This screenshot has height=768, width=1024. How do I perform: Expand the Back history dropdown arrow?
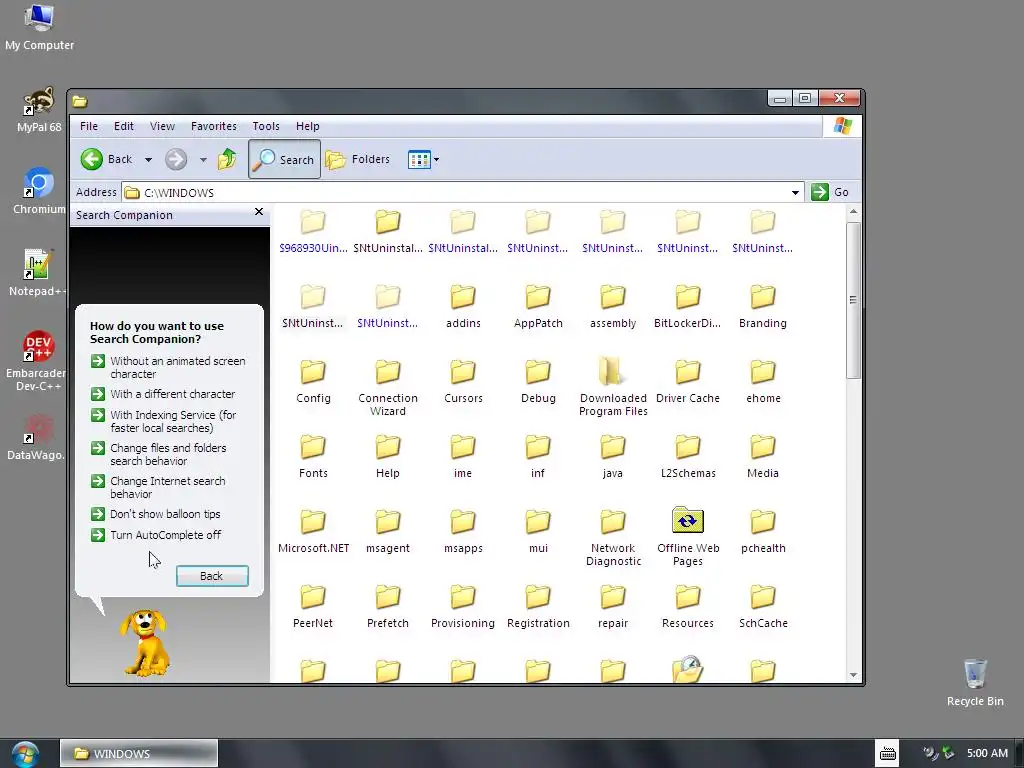(148, 159)
